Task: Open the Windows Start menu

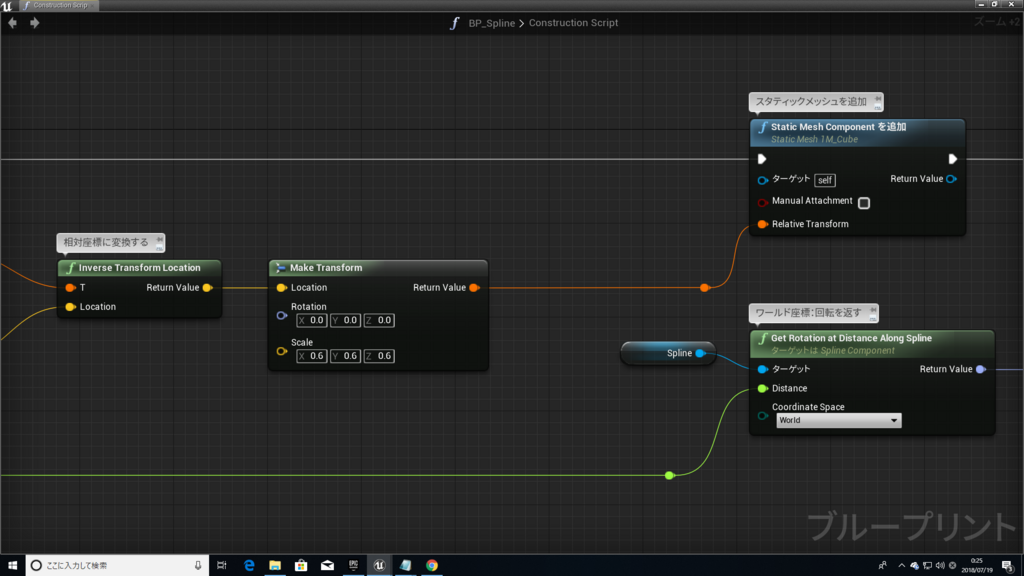Action: point(12,566)
